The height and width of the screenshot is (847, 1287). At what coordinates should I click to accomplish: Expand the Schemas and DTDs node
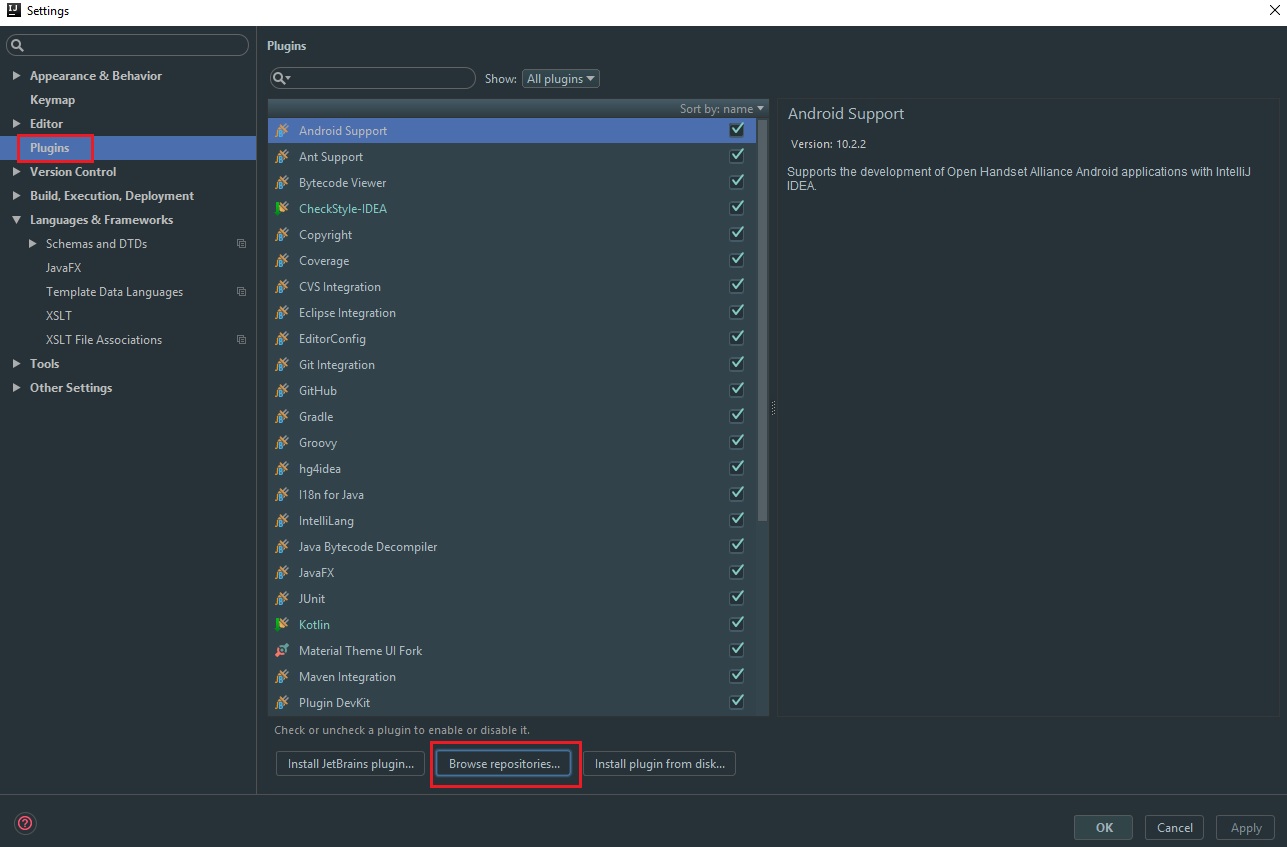pos(32,244)
